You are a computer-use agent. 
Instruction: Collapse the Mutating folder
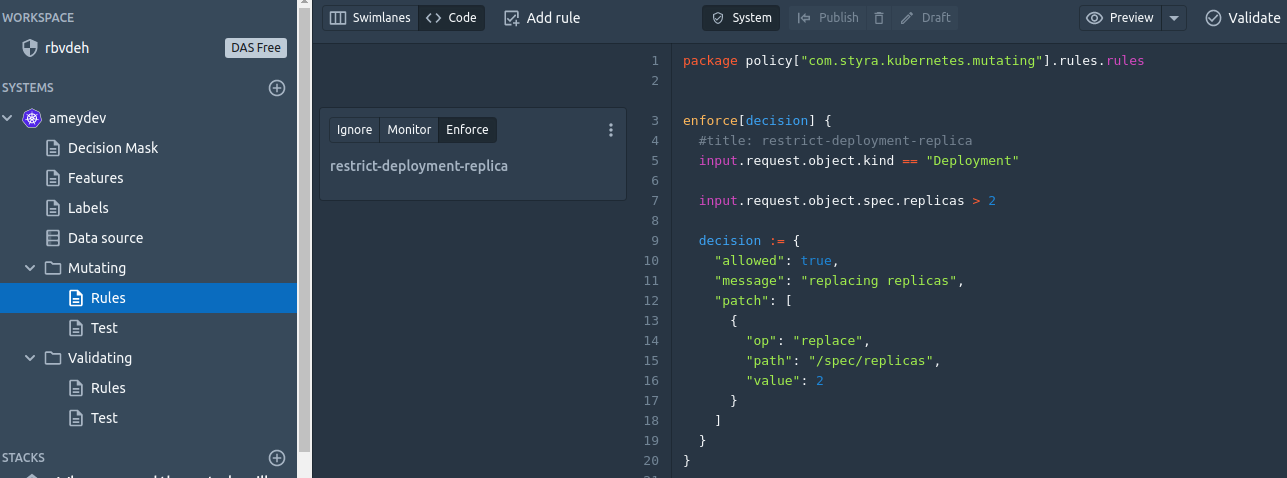coord(31,268)
